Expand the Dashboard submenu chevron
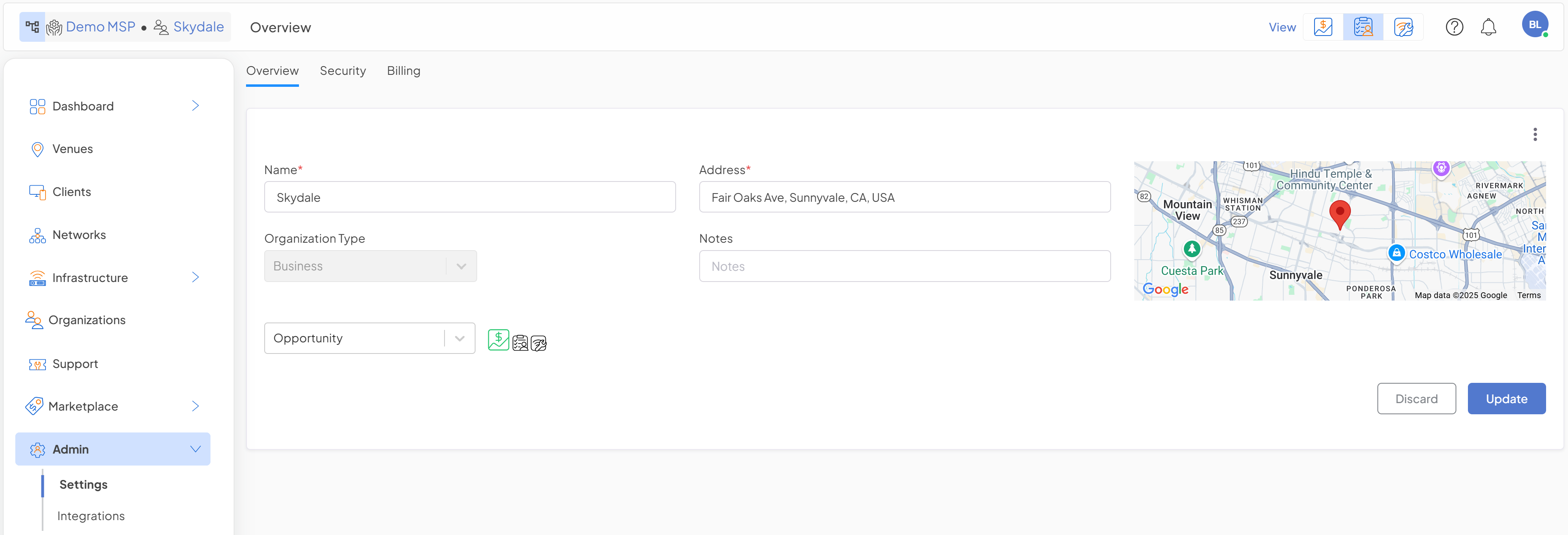The width and height of the screenshot is (1568, 535). tap(196, 106)
